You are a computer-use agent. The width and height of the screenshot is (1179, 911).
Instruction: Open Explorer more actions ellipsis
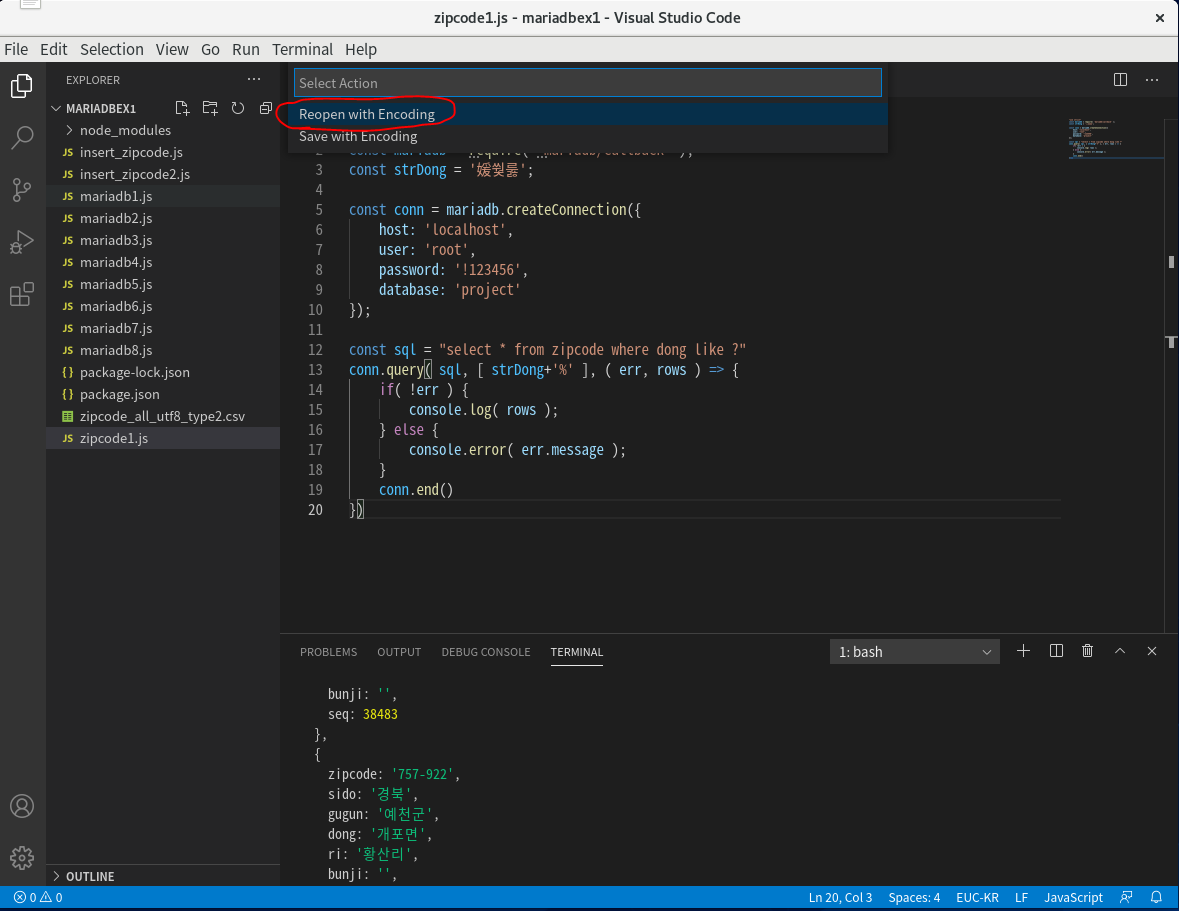pos(254,79)
